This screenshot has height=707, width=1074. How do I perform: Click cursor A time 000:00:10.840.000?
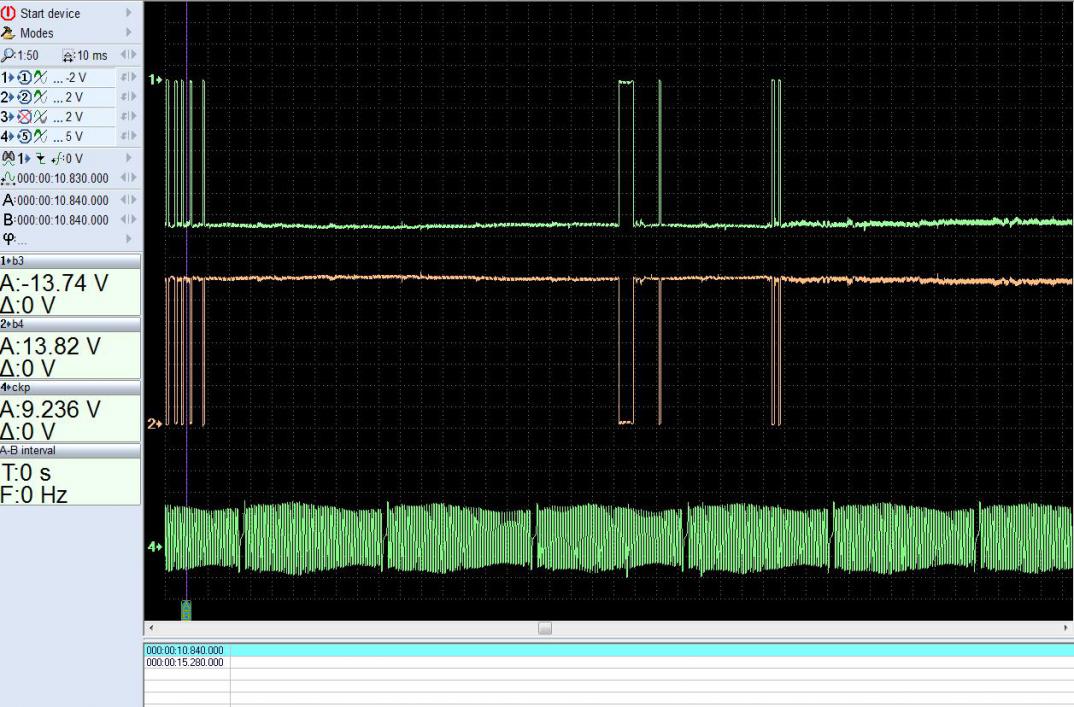[63, 200]
